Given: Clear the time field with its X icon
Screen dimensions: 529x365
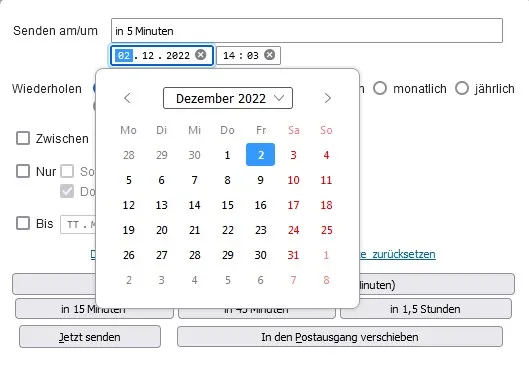Looking at the screenshot, I should [x=269, y=55].
